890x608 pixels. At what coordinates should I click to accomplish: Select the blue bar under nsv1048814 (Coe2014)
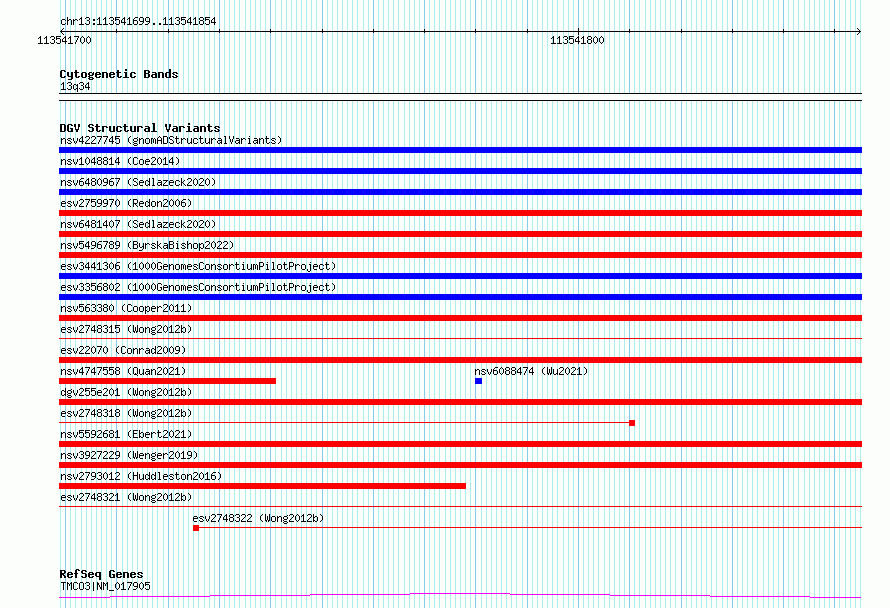click(x=460, y=171)
